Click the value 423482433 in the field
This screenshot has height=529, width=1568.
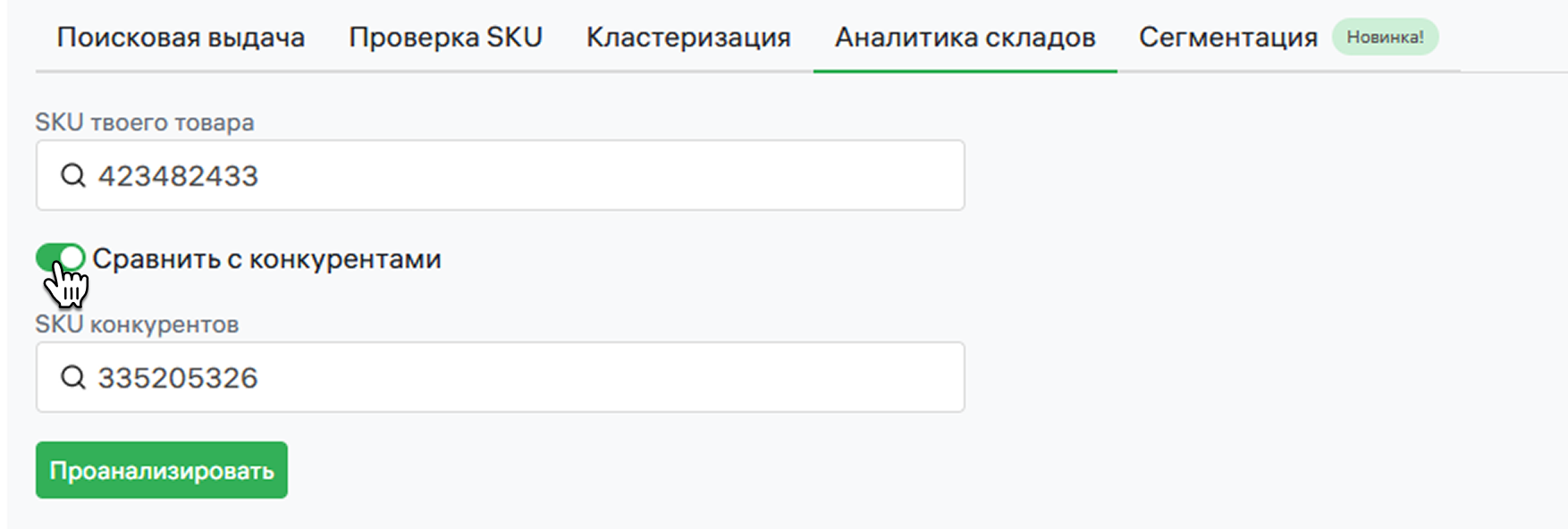point(178,176)
